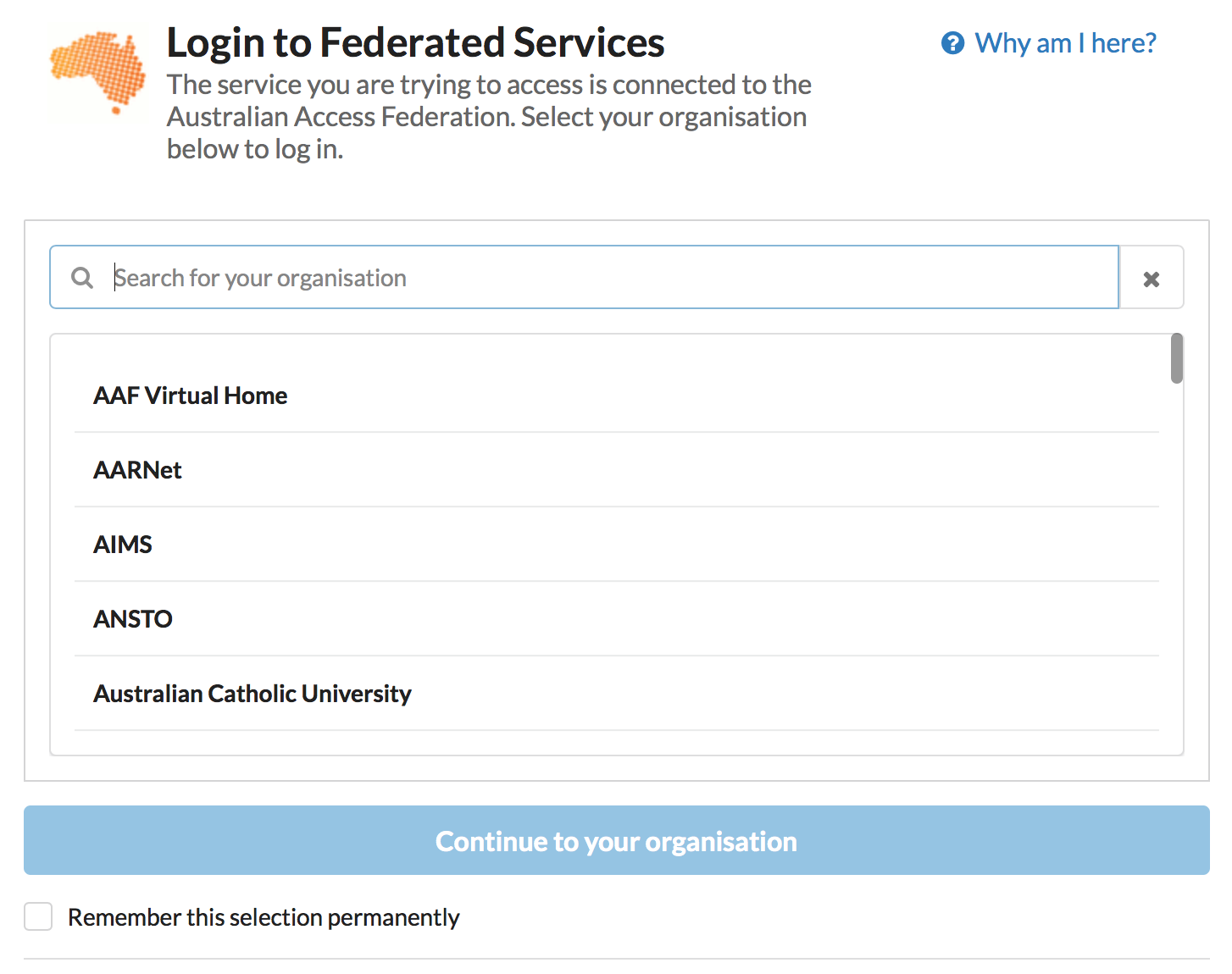Open the 'Why am I here?' link

point(1064,43)
